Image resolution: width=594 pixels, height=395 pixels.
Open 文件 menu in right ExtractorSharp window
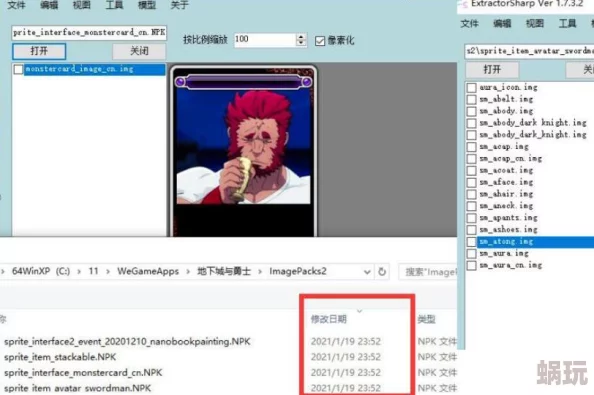coord(470,23)
